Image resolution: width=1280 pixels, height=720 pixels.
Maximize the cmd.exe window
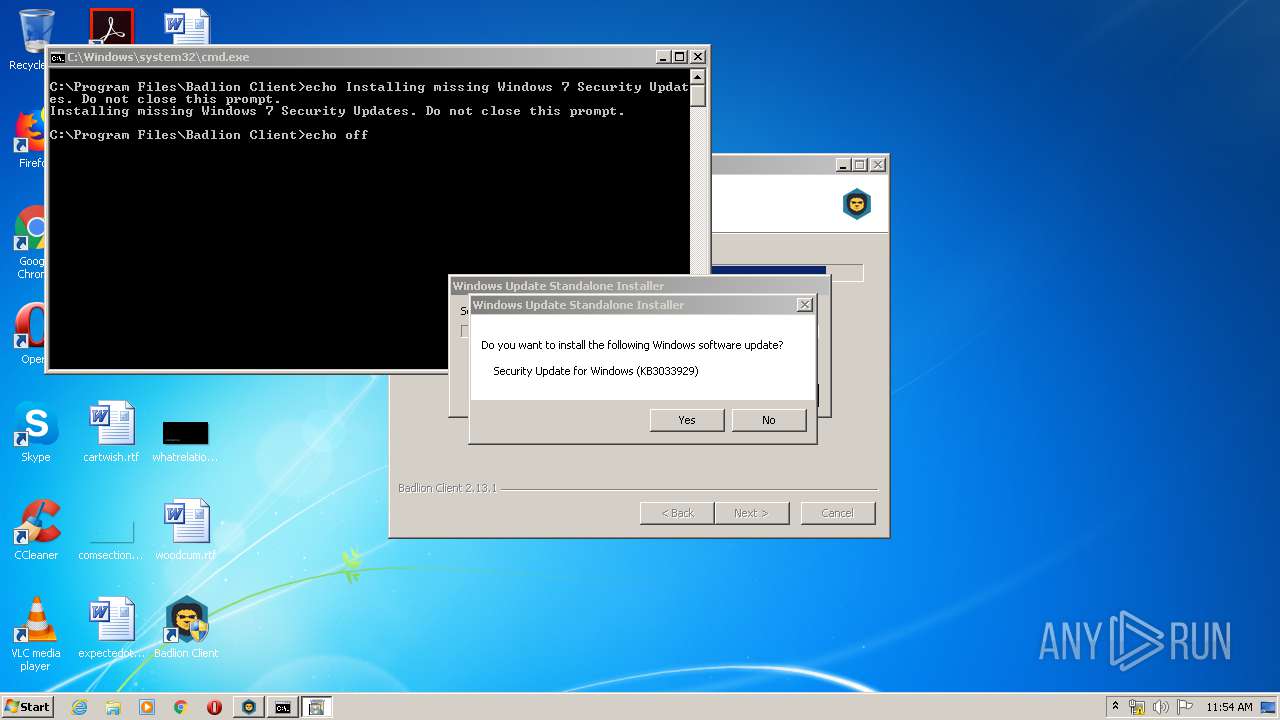[x=680, y=57]
